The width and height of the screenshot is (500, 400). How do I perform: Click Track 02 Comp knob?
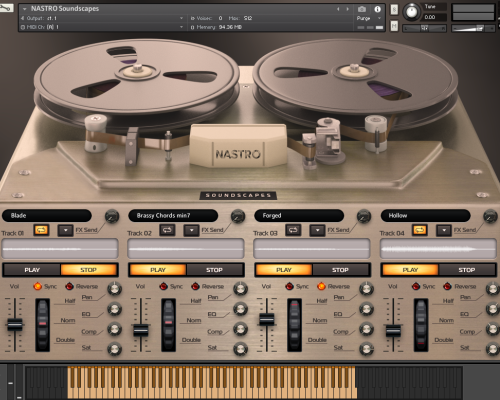240,329
